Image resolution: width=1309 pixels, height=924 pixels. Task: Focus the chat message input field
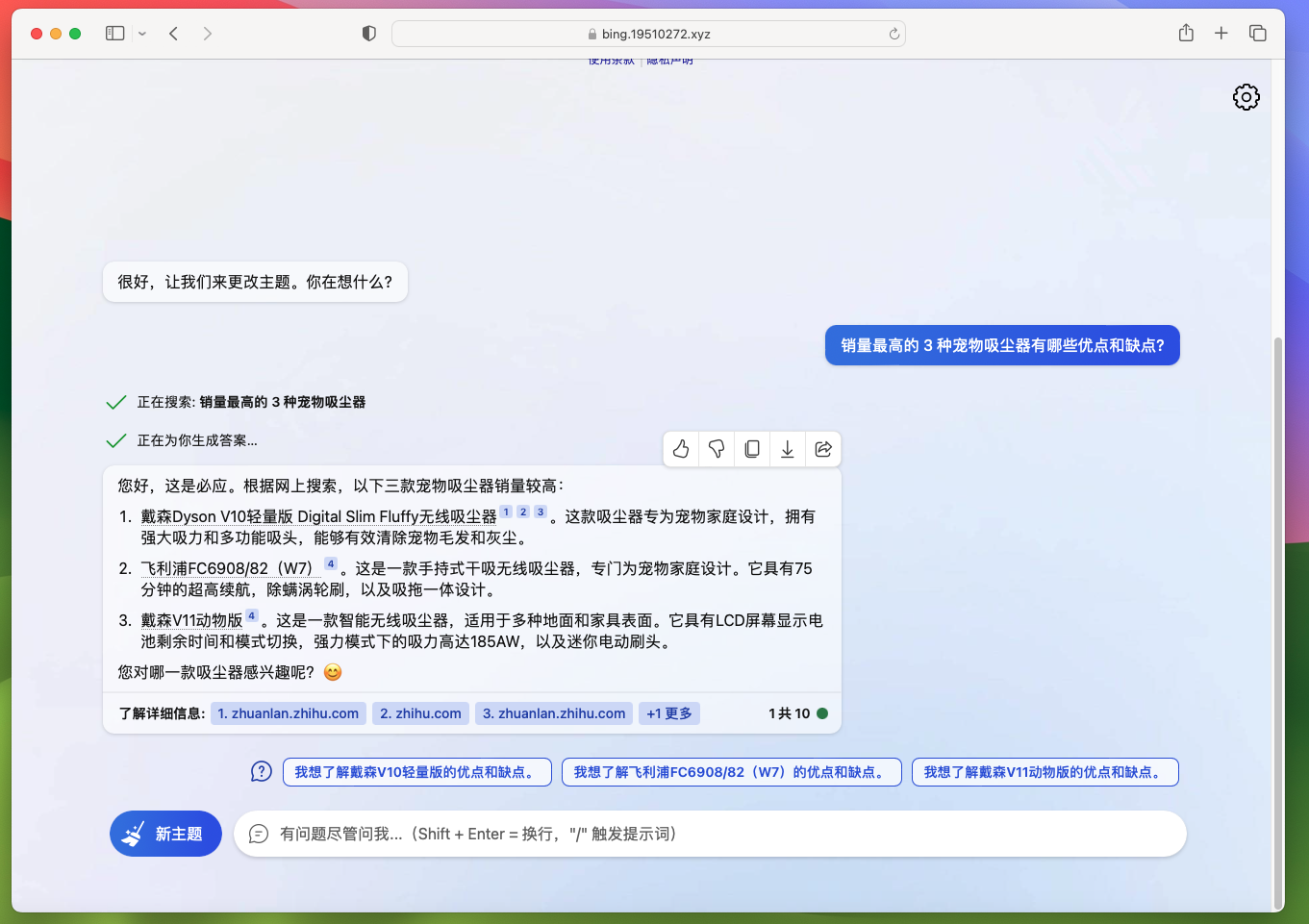[710, 834]
